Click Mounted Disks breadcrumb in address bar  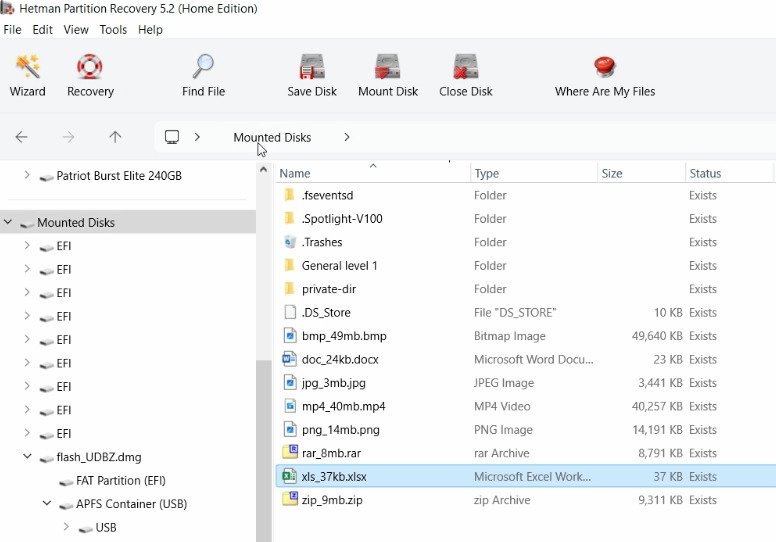(272, 137)
